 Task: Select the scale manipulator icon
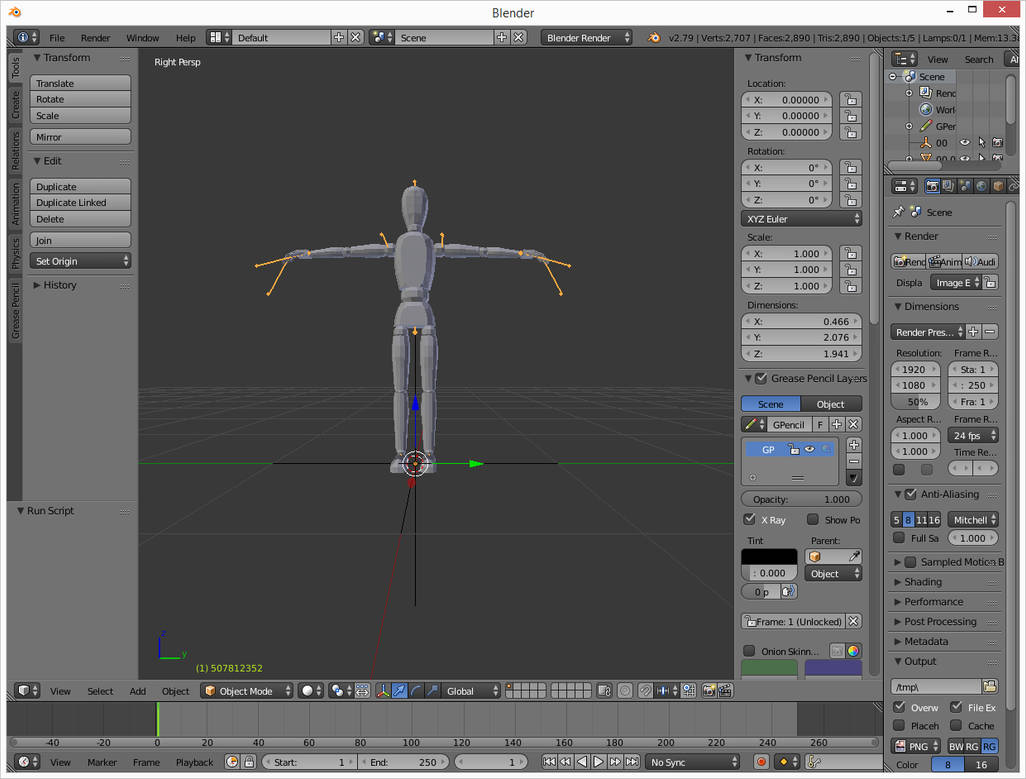coord(432,691)
